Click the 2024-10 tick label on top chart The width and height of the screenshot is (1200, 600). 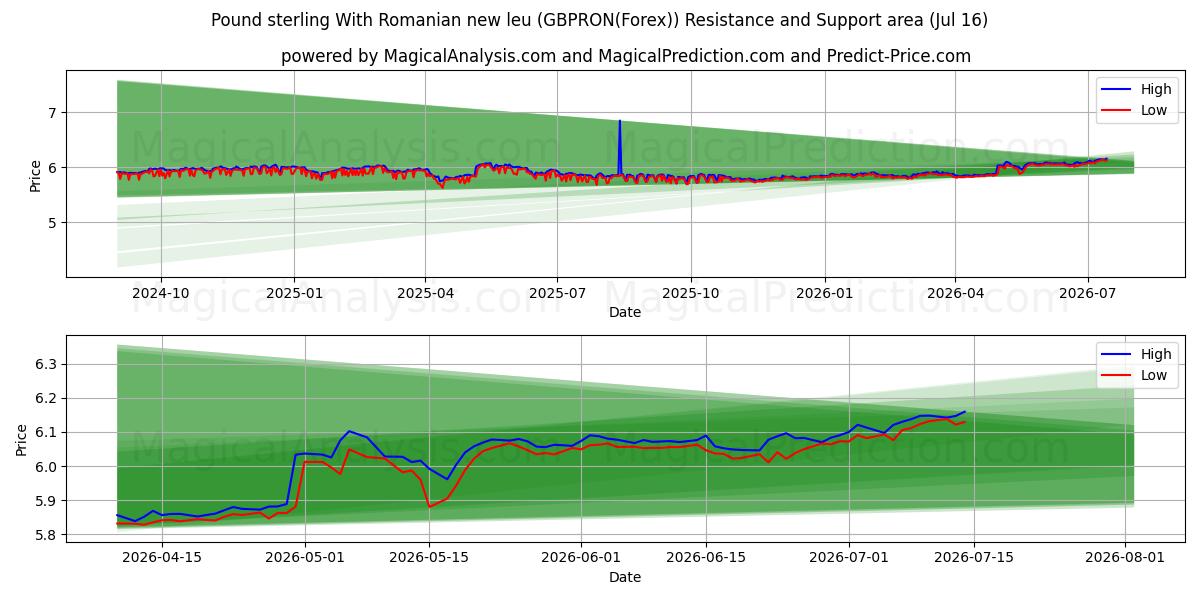pos(160,293)
